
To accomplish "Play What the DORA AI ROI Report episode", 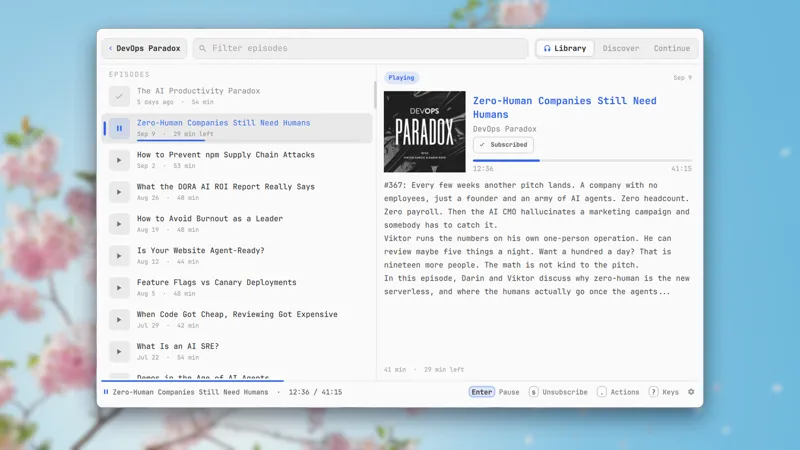I will coord(119,192).
